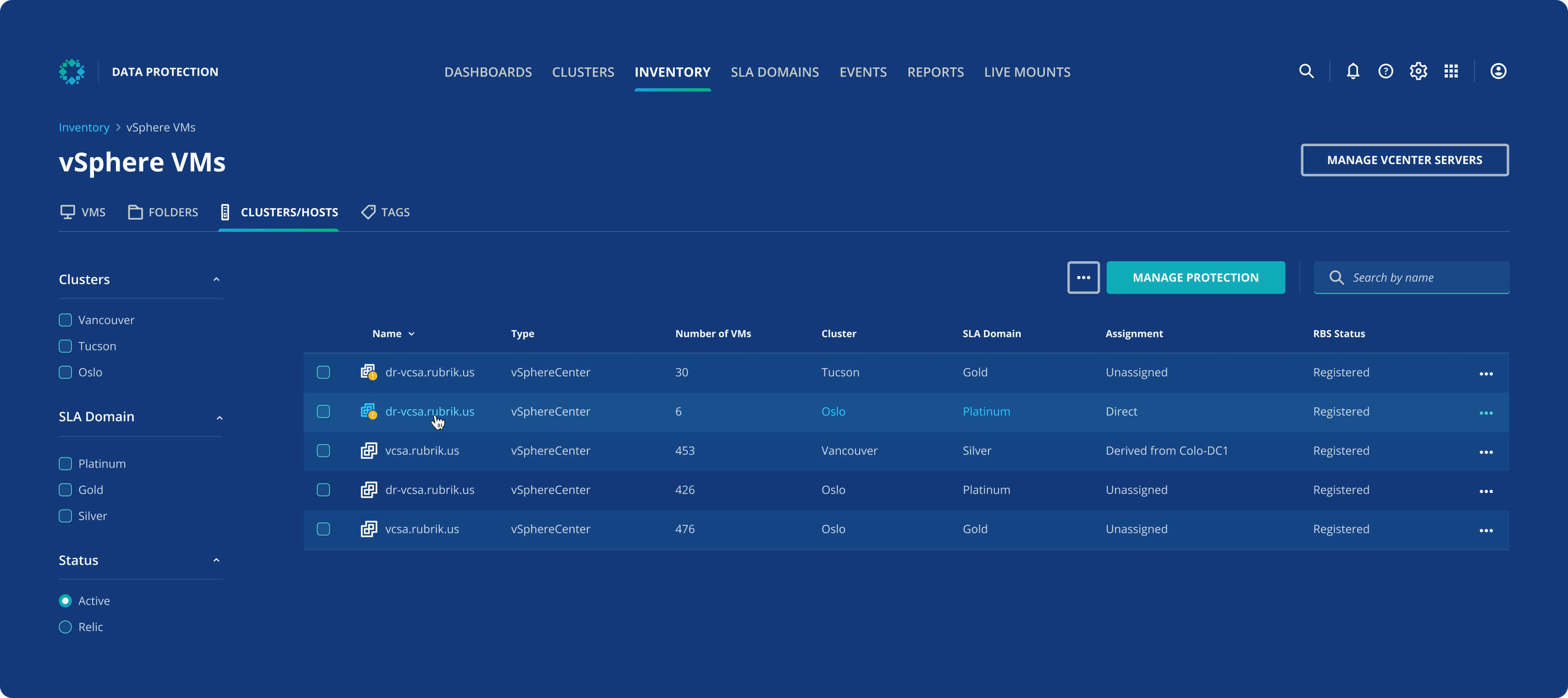Click the Number of VMs column header
The width and height of the screenshot is (1568, 698).
click(x=713, y=334)
